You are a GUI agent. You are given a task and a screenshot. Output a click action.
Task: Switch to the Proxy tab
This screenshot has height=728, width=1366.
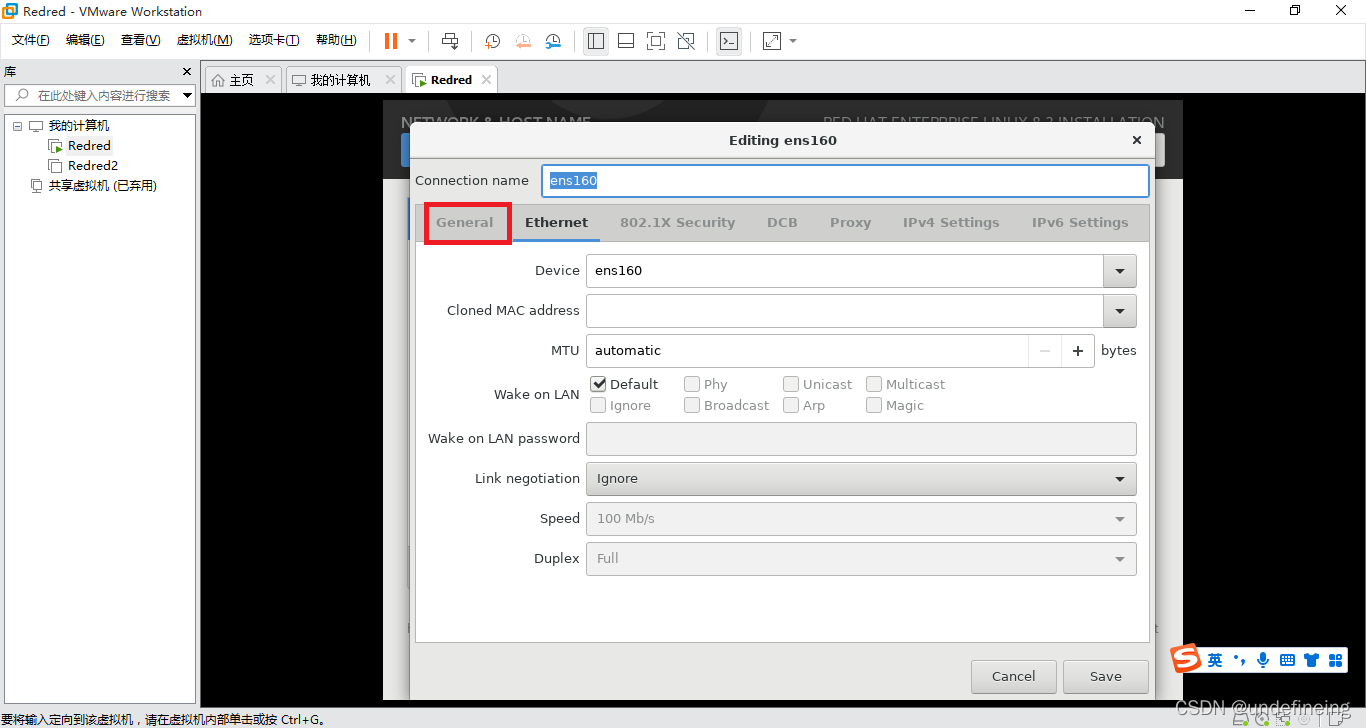(850, 223)
